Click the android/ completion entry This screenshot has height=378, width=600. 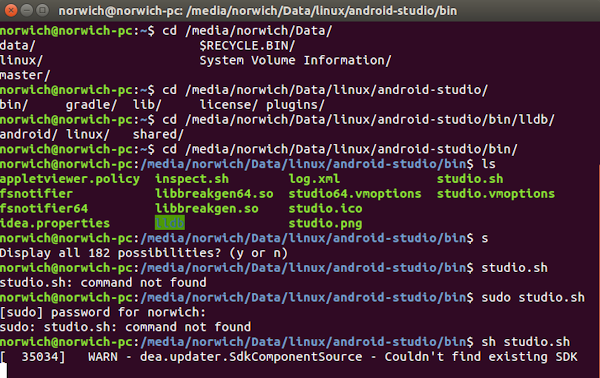[29, 135]
